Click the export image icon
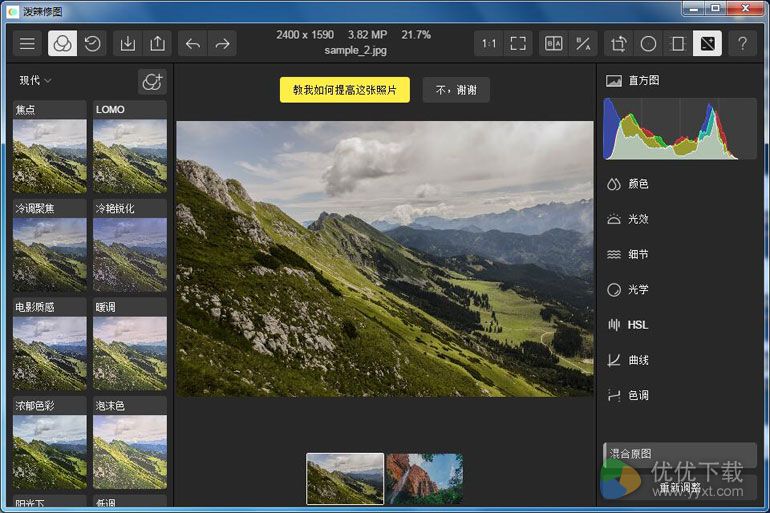 point(157,44)
